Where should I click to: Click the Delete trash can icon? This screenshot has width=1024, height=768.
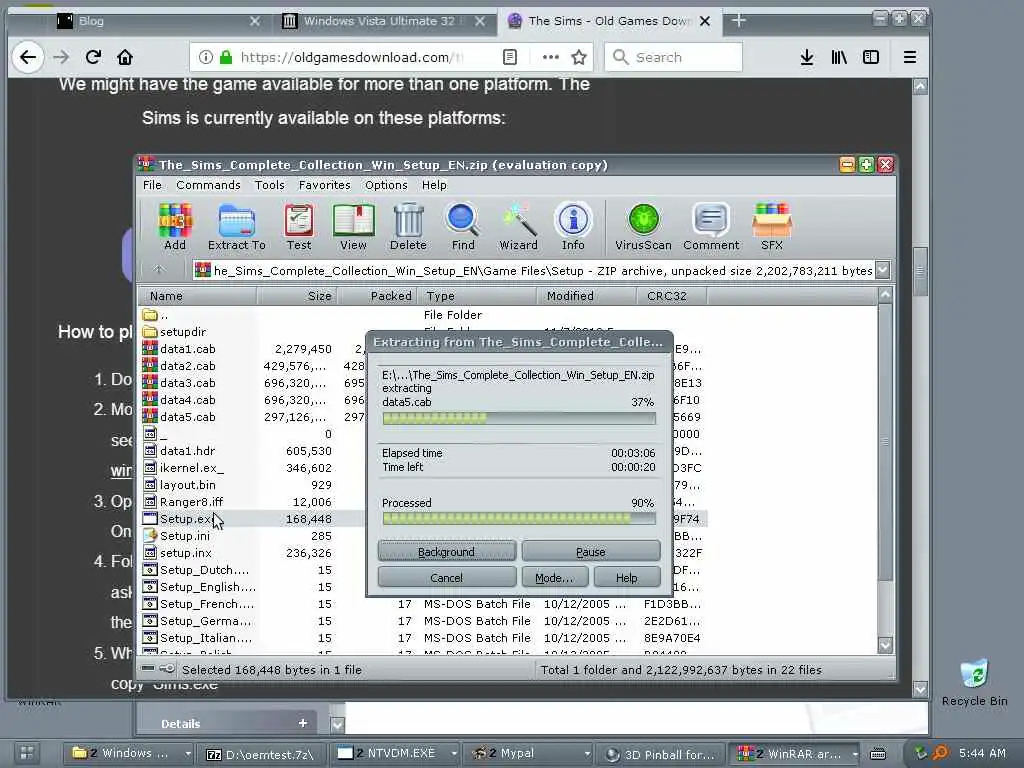pyautogui.click(x=408, y=227)
